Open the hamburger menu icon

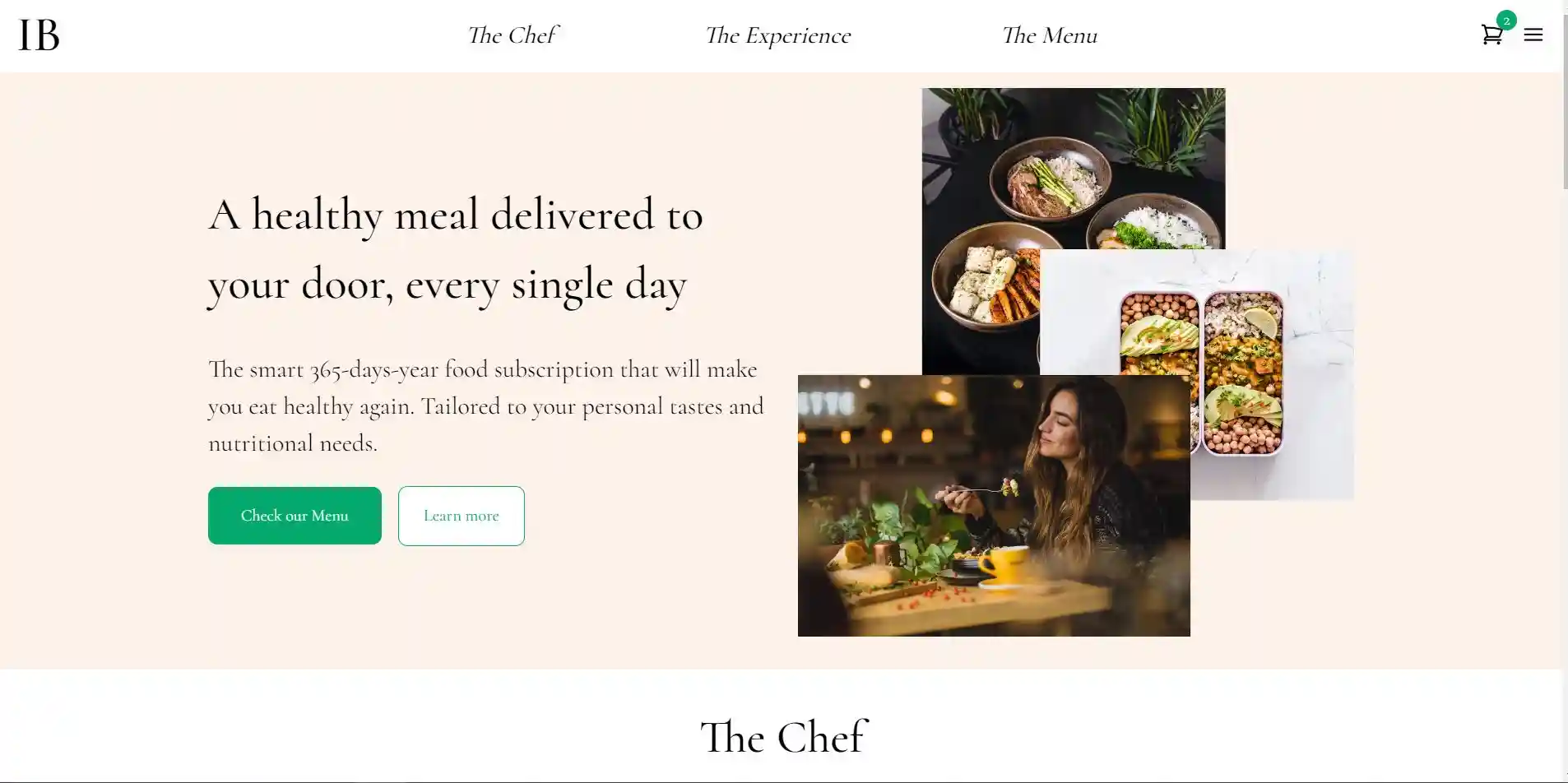point(1533,35)
